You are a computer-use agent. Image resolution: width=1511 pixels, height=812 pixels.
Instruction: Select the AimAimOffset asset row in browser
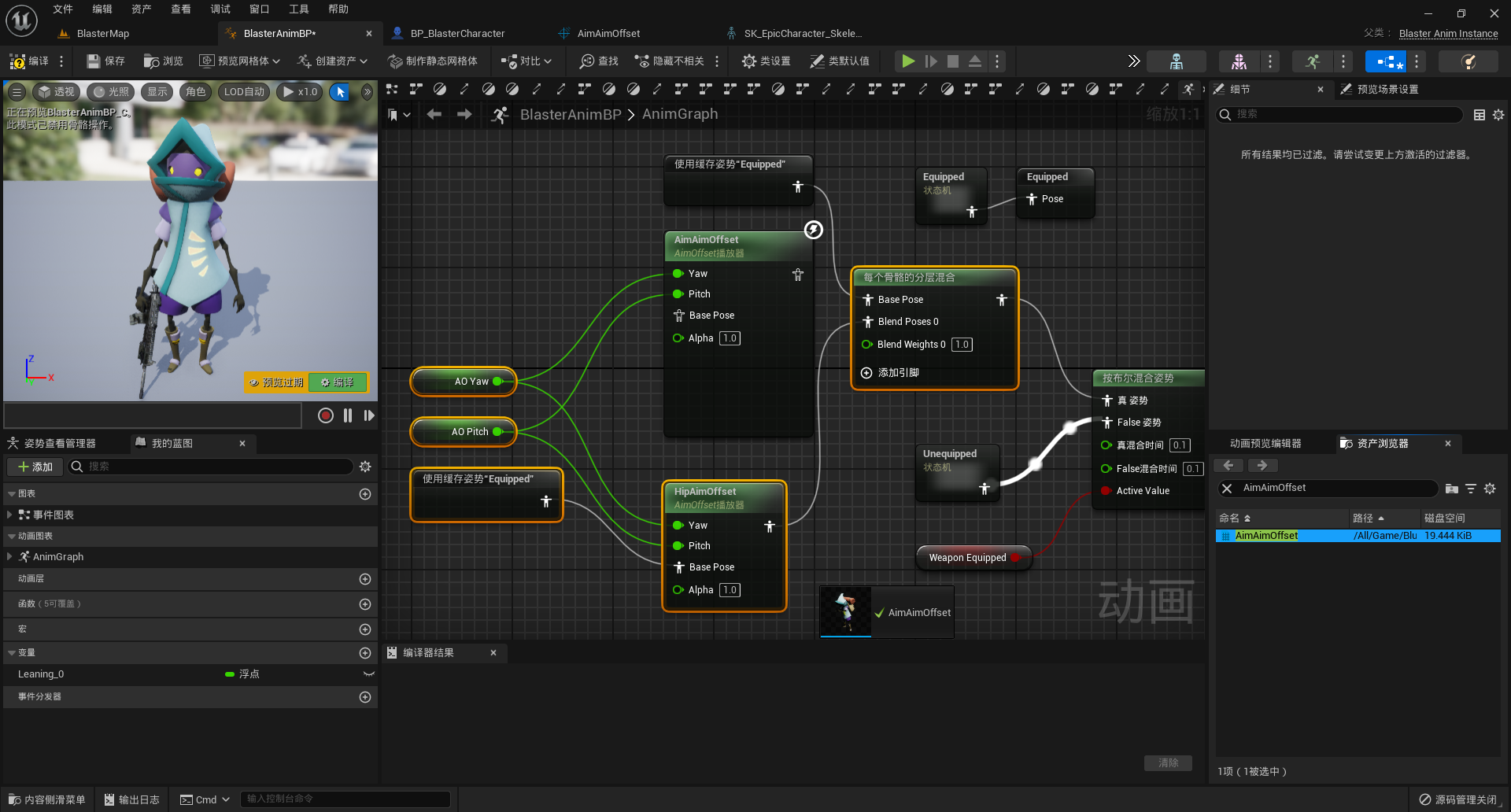pos(1358,536)
